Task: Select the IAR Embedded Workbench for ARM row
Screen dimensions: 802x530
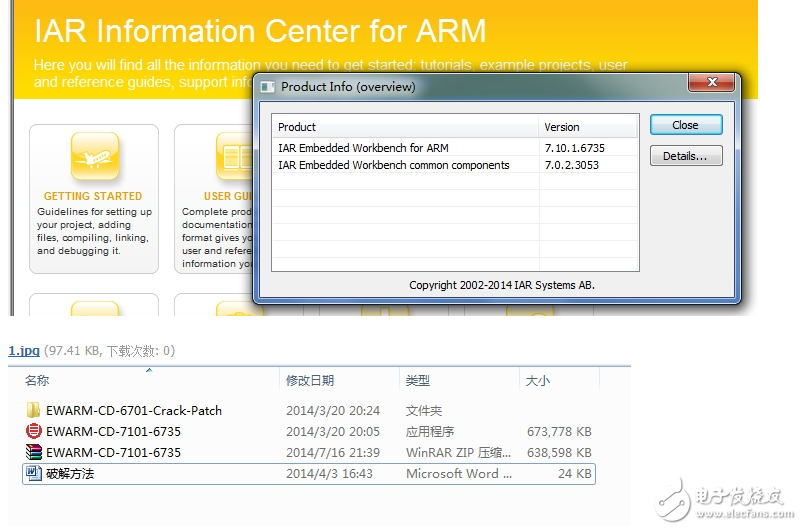Action: [x=363, y=148]
